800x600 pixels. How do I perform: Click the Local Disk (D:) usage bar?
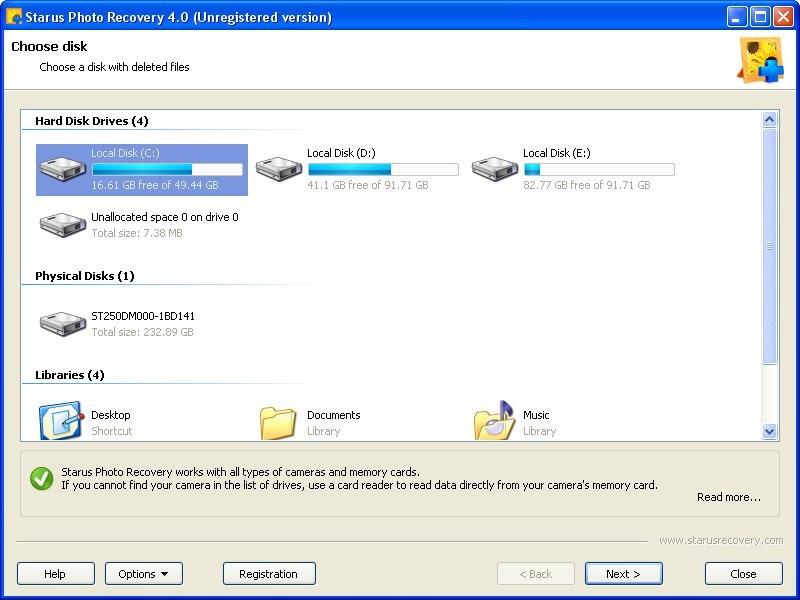pyautogui.click(x=383, y=169)
